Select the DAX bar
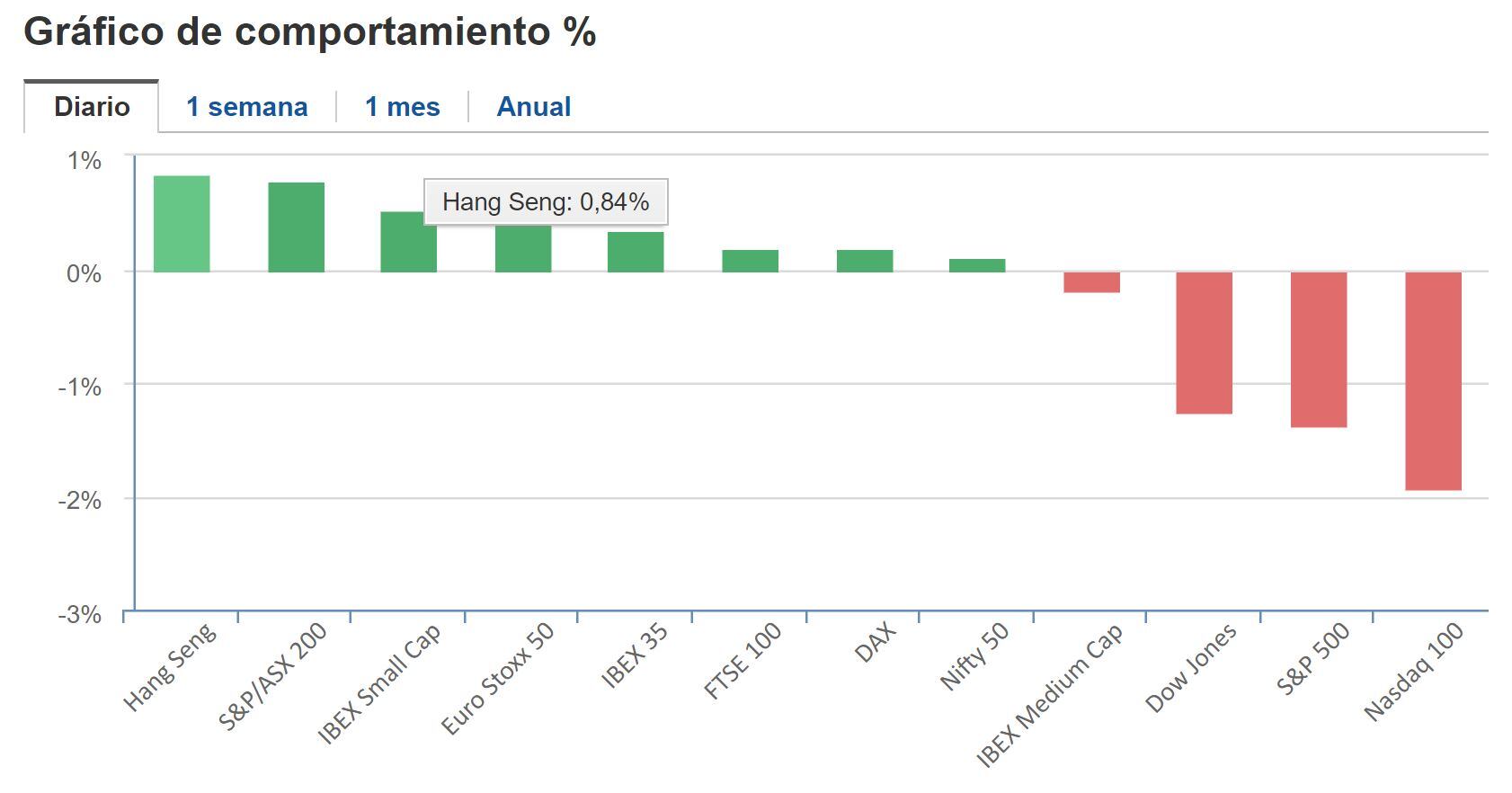Screen dimensions: 1512x793 [x=865, y=261]
